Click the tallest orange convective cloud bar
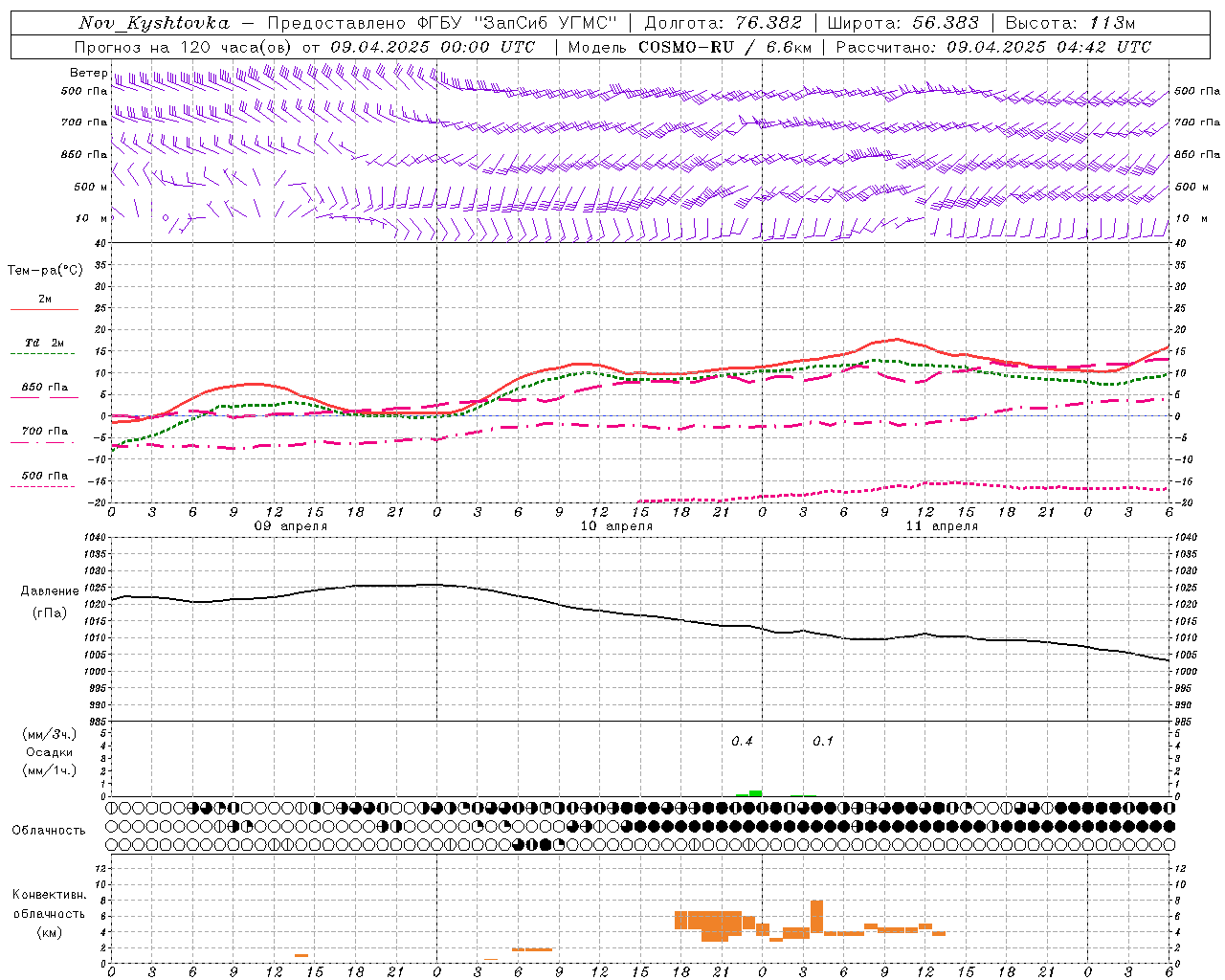This screenshot has height=980, width=1225. pos(816,917)
